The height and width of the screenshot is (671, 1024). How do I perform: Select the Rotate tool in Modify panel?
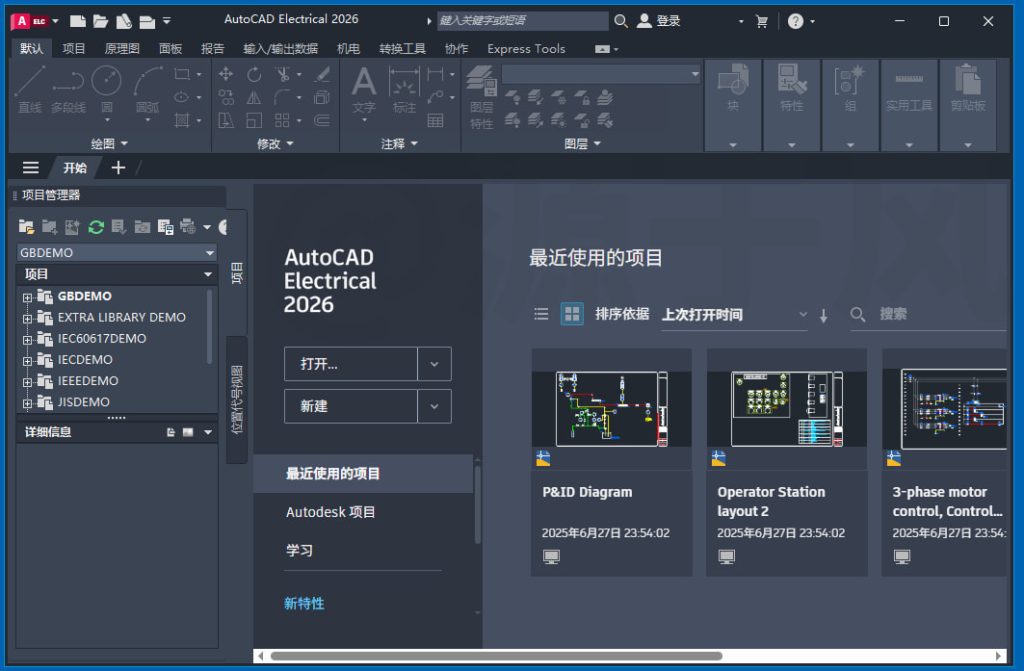point(254,74)
